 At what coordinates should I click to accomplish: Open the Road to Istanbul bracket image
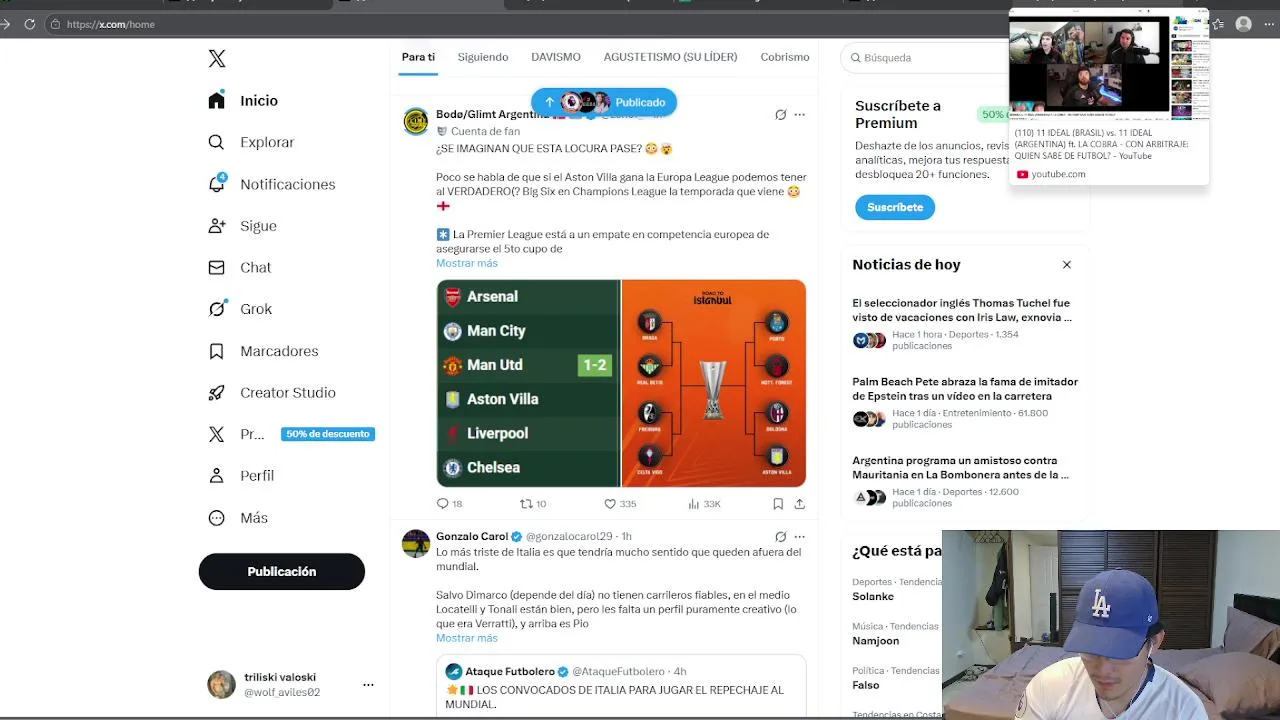[x=714, y=383]
